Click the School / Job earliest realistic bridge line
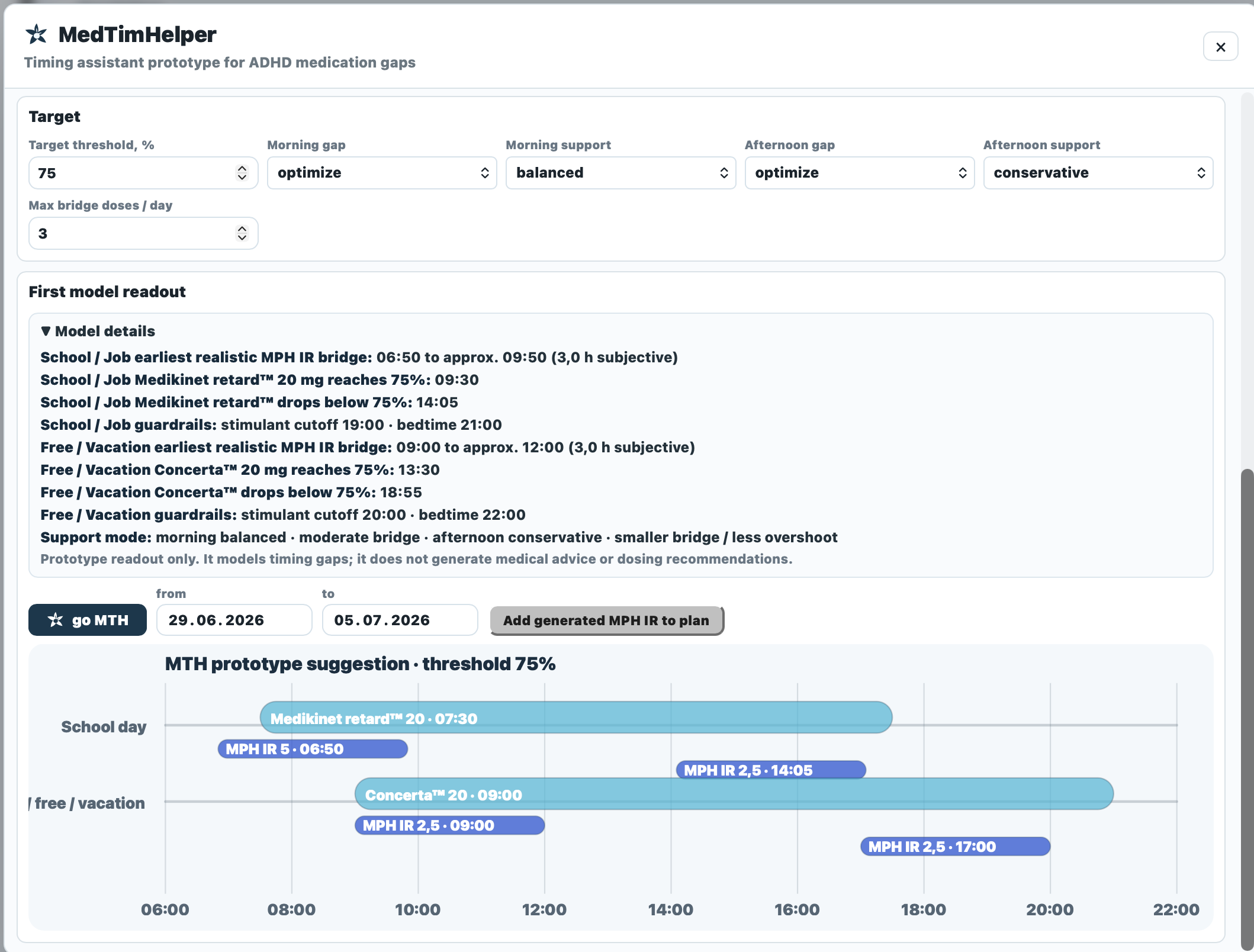This screenshot has height=952, width=1254. point(359,357)
